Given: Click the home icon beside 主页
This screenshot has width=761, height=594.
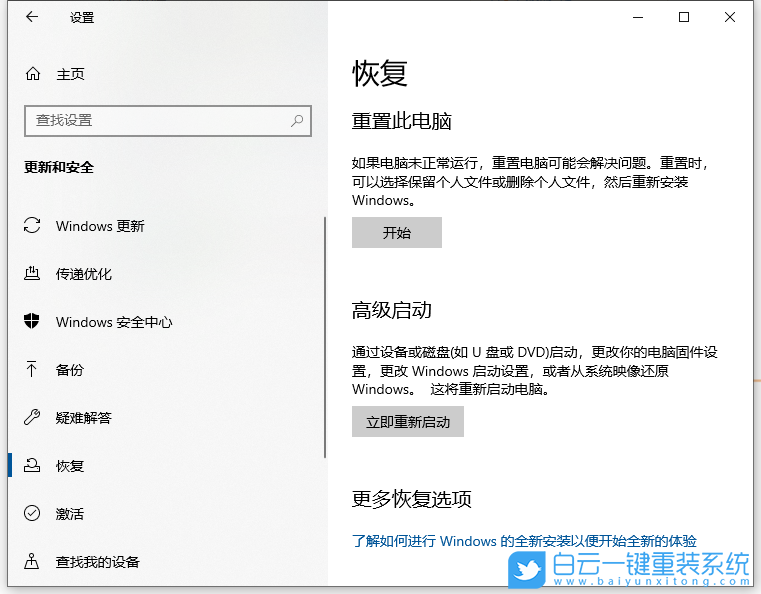Looking at the screenshot, I should (x=33, y=74).
